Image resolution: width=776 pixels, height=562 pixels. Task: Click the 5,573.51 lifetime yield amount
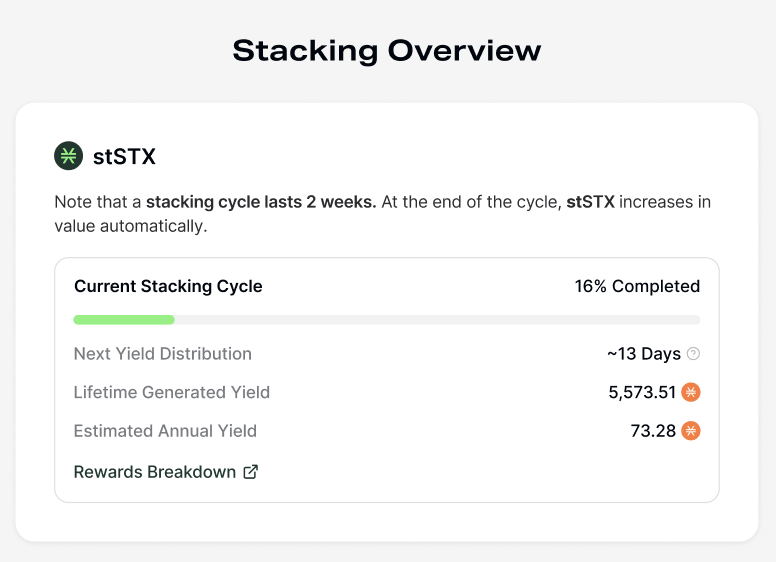point(642,392)
